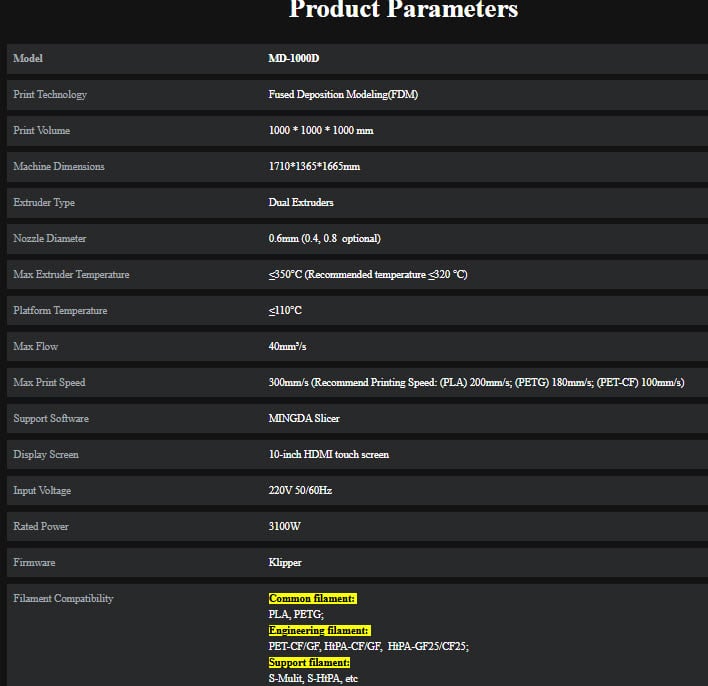Screen dimensions: 708x686
Task: Click the Klipper firmware value
Action: [285, 563]
